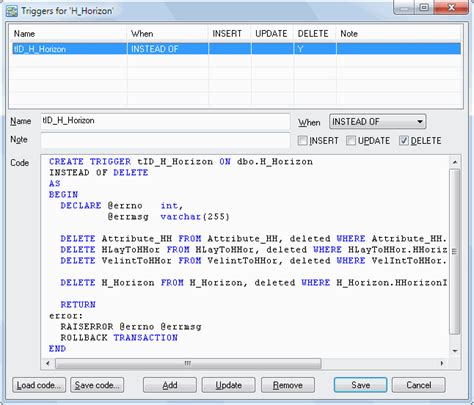Open the When dropdown showing INSTEAD OF

pyautogui.click(x=377, y=122)
